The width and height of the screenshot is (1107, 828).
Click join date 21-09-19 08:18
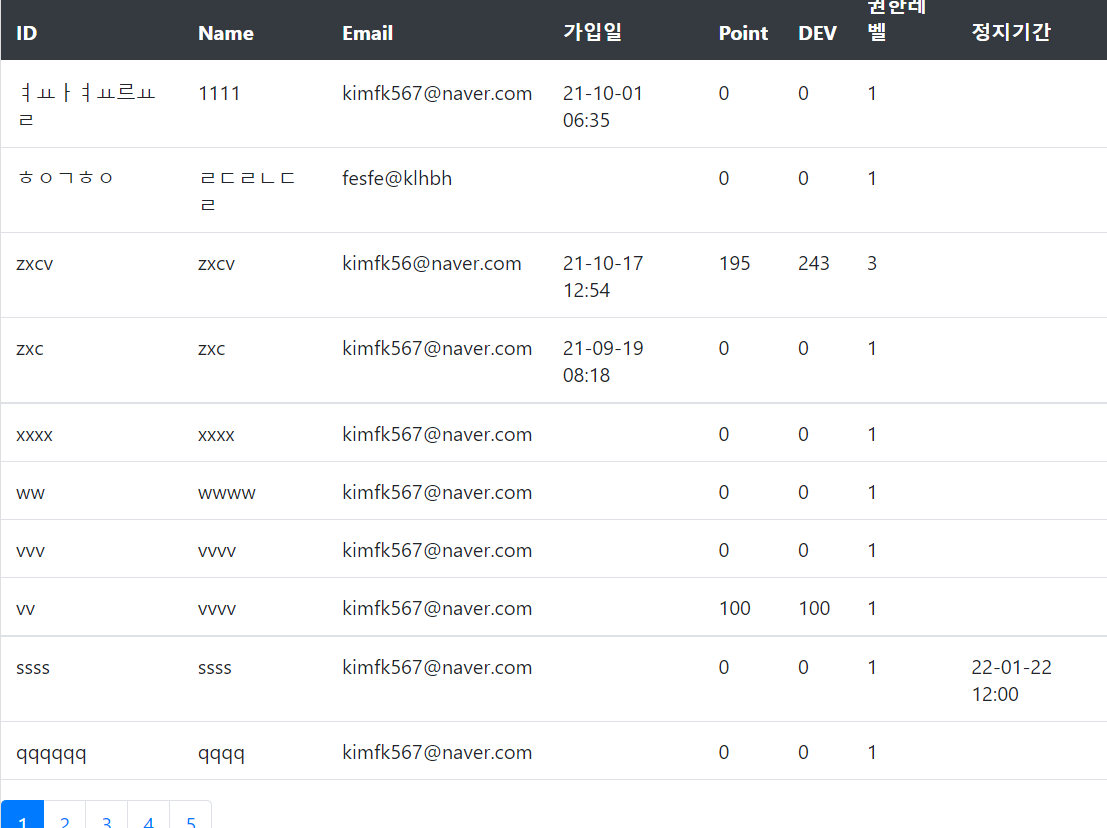click(x=603, y=361)
